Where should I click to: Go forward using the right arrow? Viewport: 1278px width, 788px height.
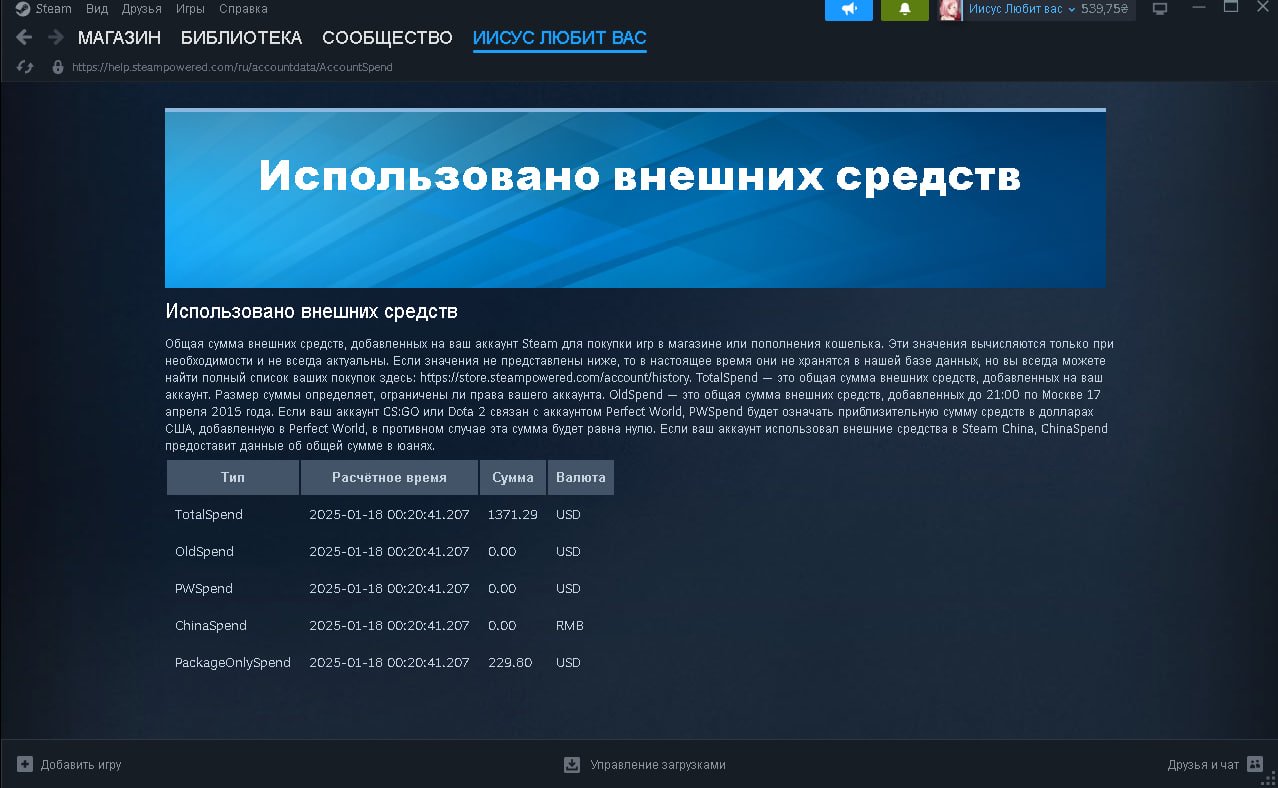[x=56, y=38]
